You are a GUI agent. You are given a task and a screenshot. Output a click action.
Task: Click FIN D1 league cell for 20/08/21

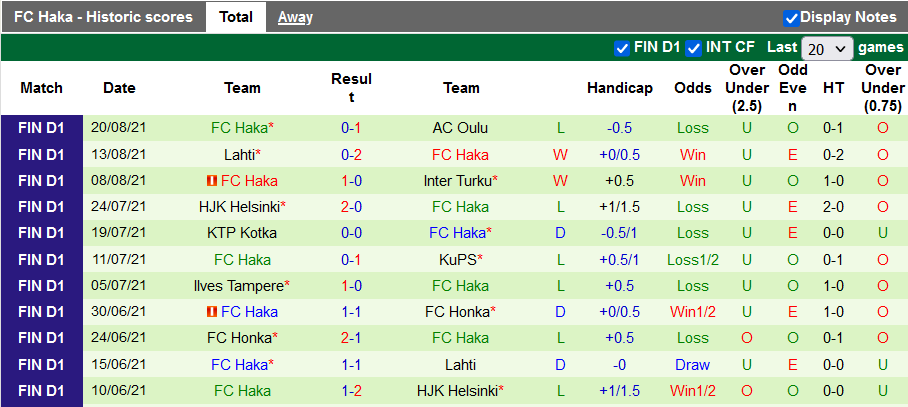(41, 128)
